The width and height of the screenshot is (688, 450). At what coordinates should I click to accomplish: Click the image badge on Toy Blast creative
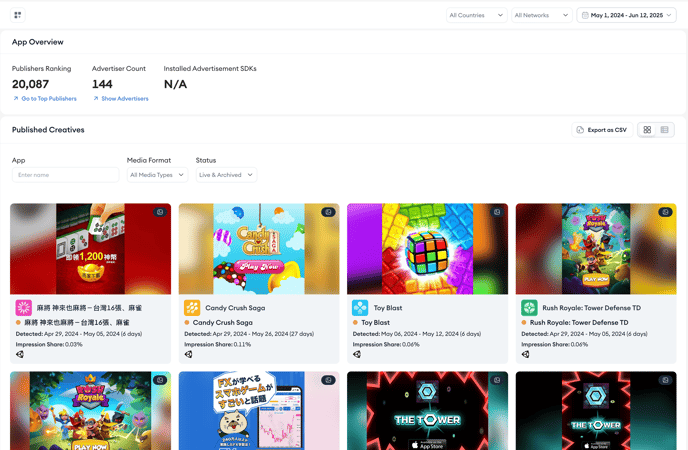pos(497,212)
